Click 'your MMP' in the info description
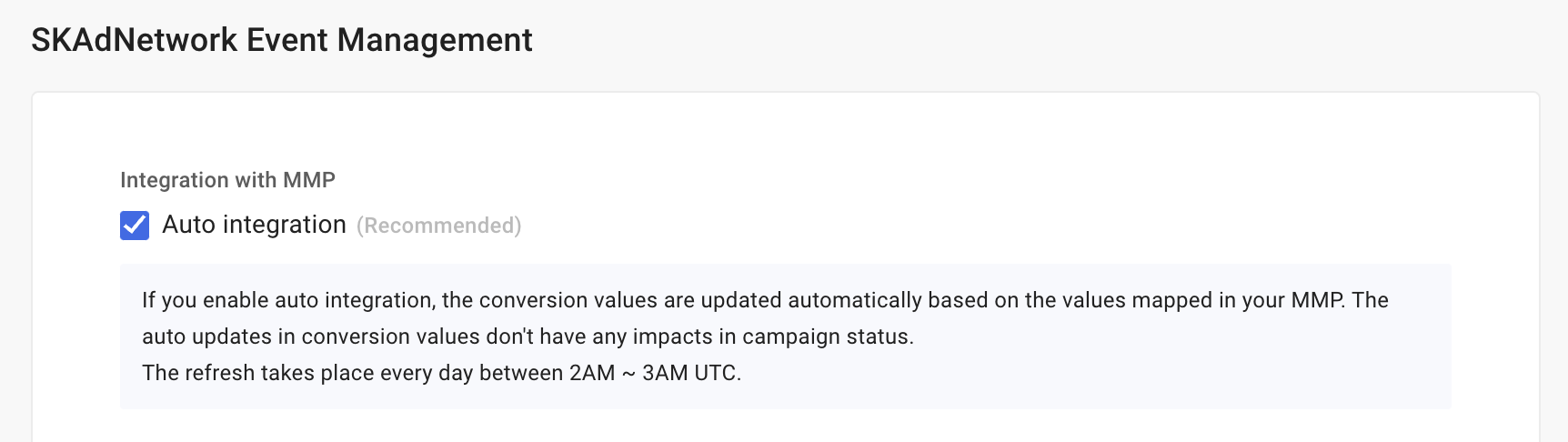 coord(1292,300)
